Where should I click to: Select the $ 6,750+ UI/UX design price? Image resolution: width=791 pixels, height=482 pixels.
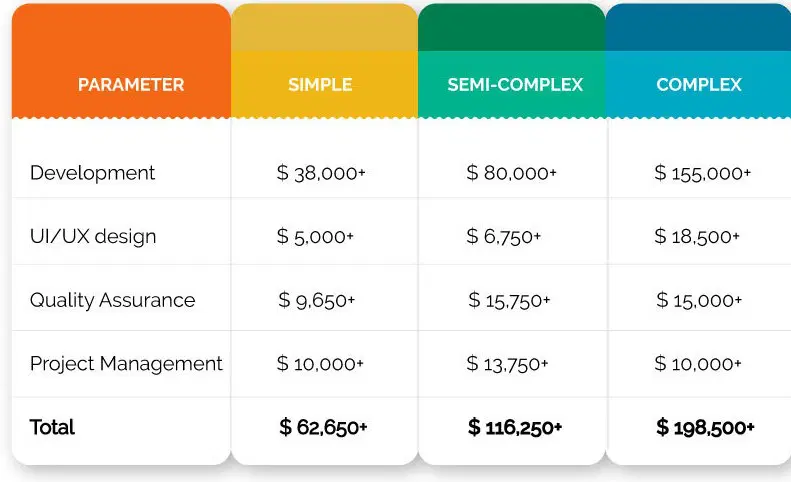click(504, 237)
